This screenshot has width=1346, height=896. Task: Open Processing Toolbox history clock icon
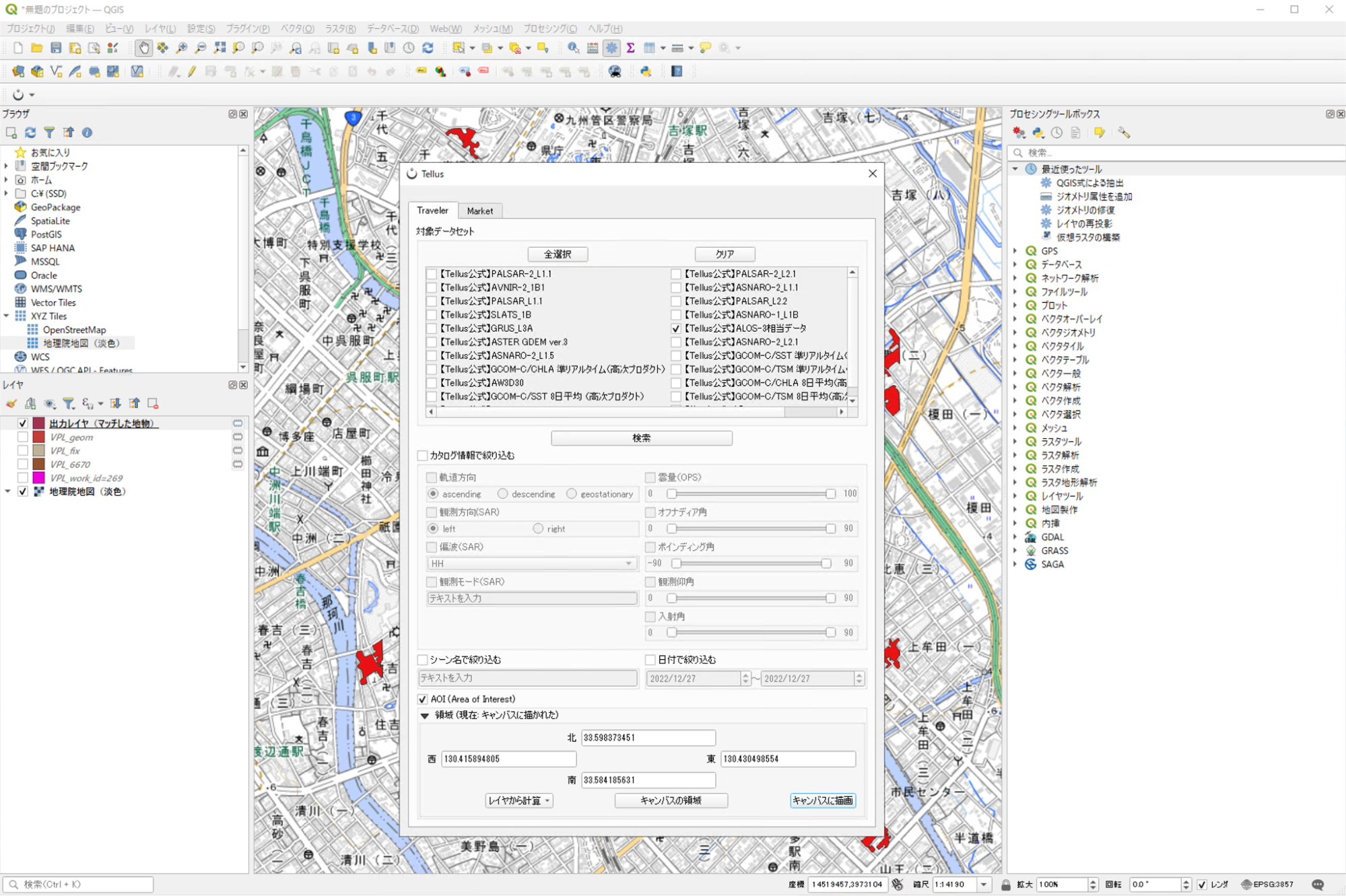[x=1056, y=133]
